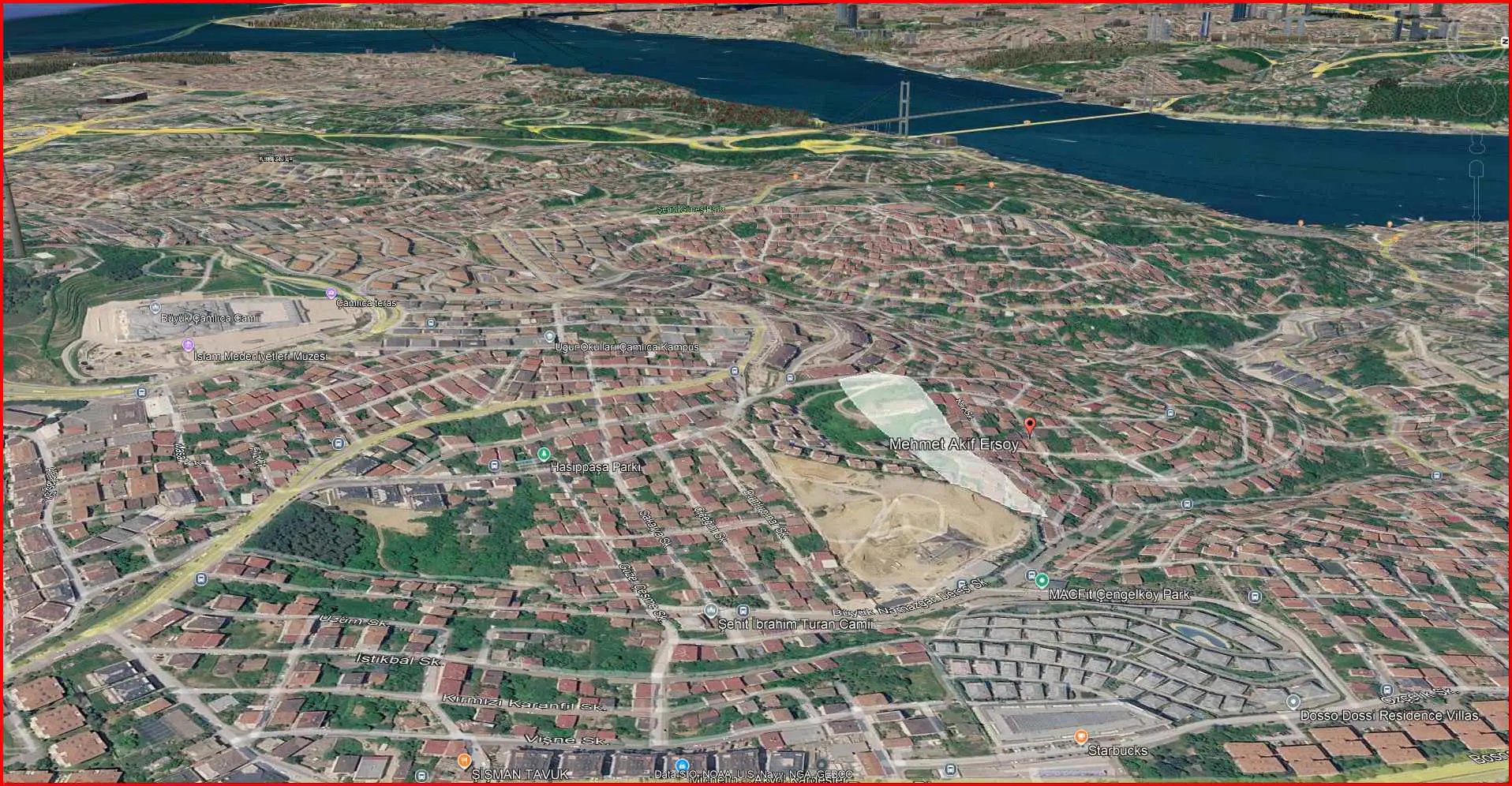Open the İslam Medeniyetleri Müzesi museum marker
This screenshot has height=786, width=1512.
click(x=188, y=345)
